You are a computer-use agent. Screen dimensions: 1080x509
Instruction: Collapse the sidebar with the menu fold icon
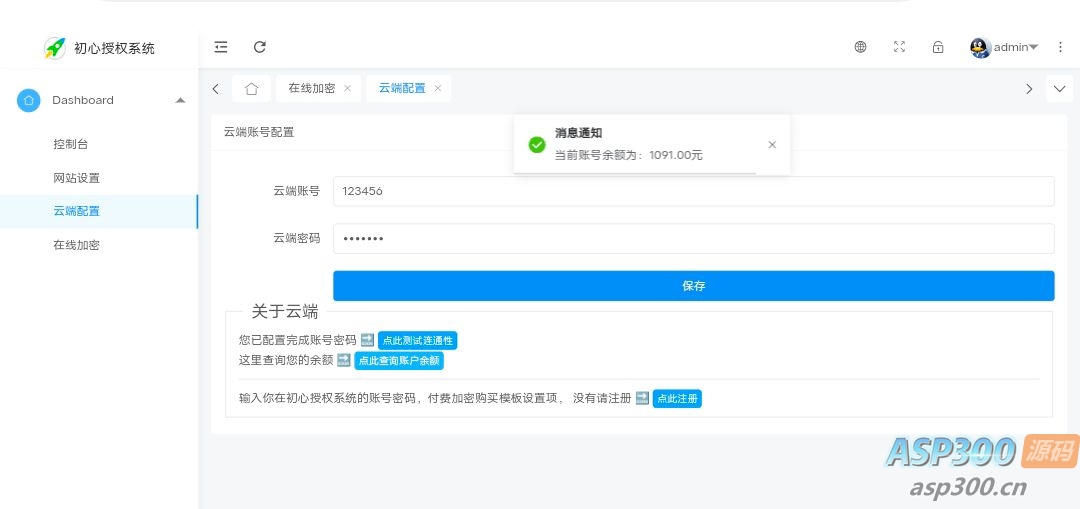pos(221,47)
